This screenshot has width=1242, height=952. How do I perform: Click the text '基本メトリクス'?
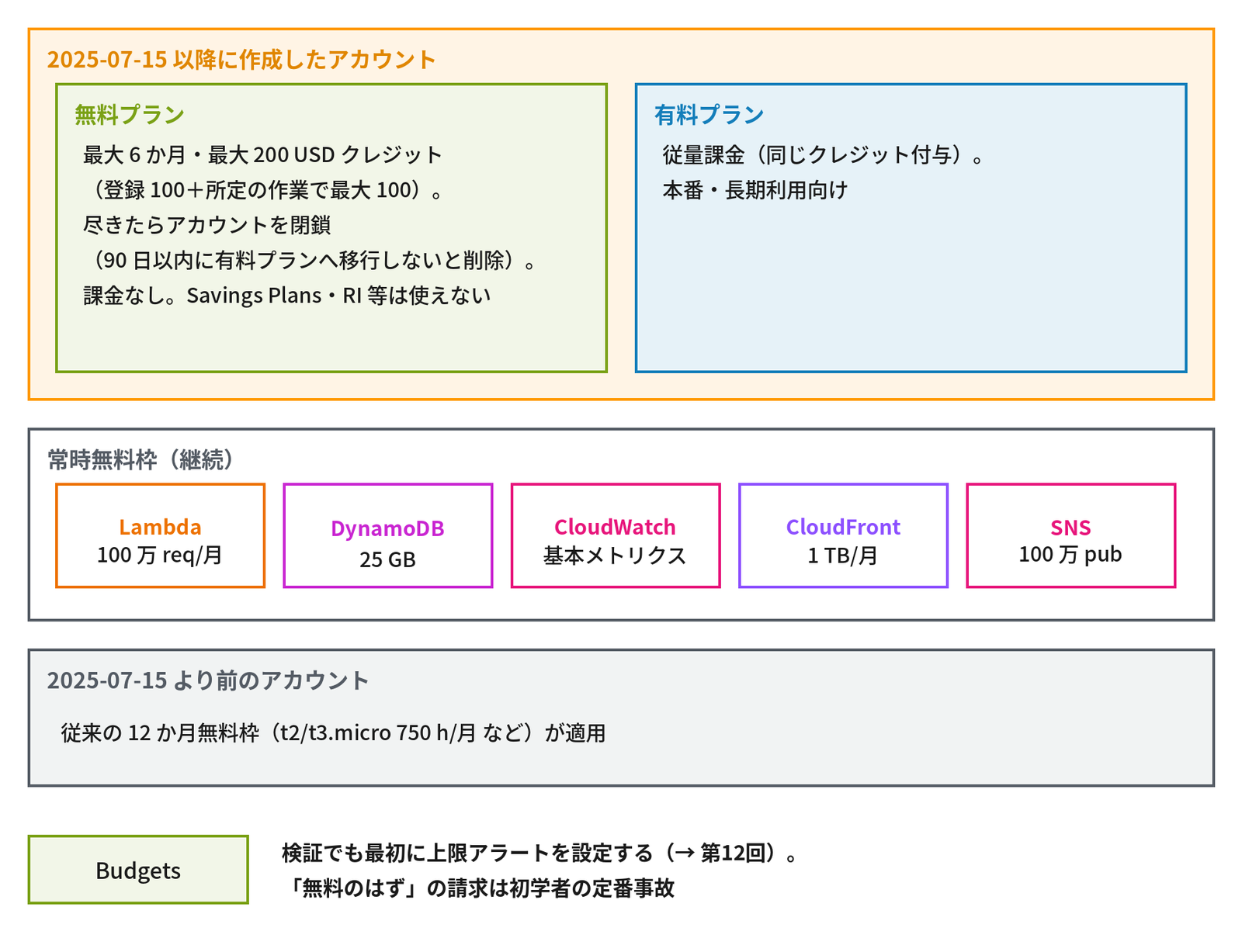[x=615, y=556]
